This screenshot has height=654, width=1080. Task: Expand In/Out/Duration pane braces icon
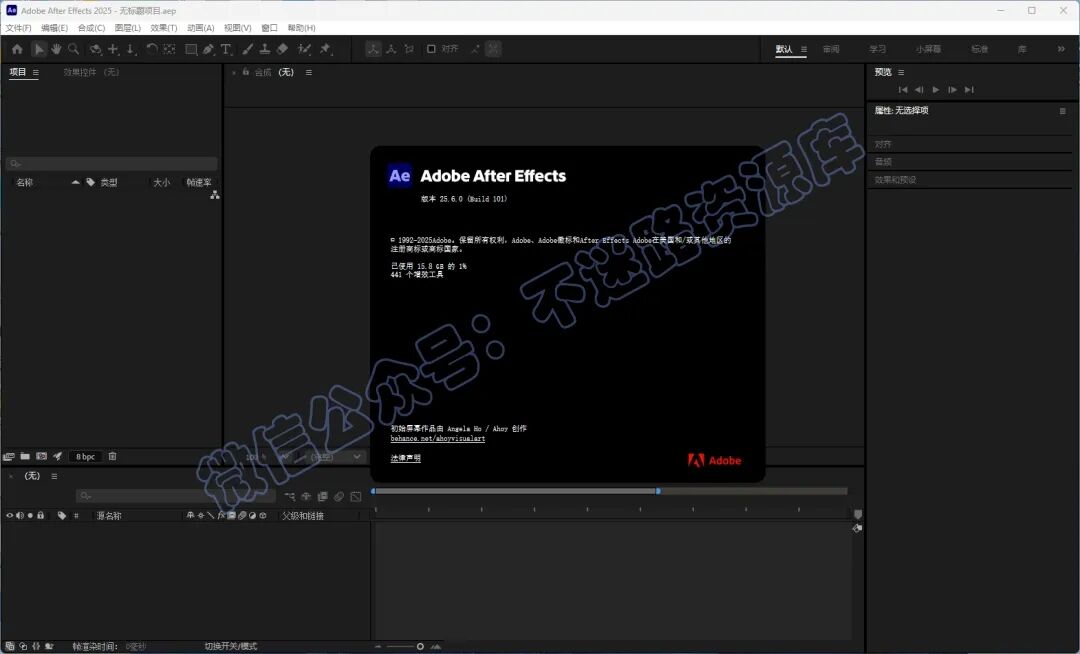(x=36, y=646)
